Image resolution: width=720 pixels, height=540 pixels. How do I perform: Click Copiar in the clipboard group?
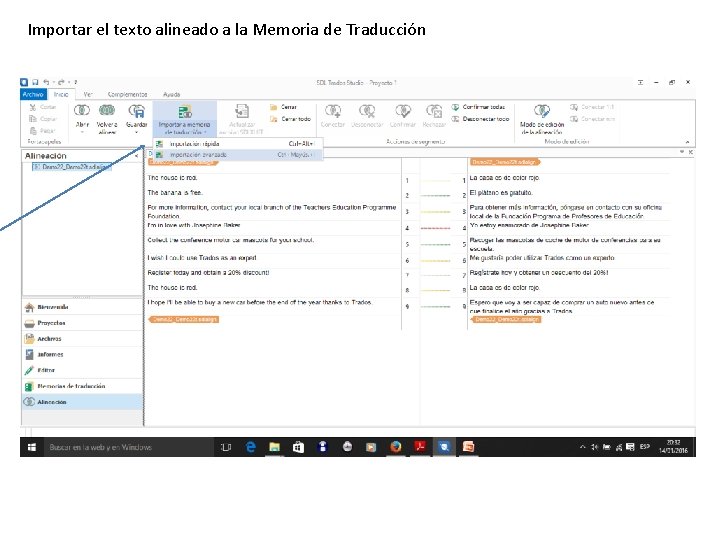43,118
